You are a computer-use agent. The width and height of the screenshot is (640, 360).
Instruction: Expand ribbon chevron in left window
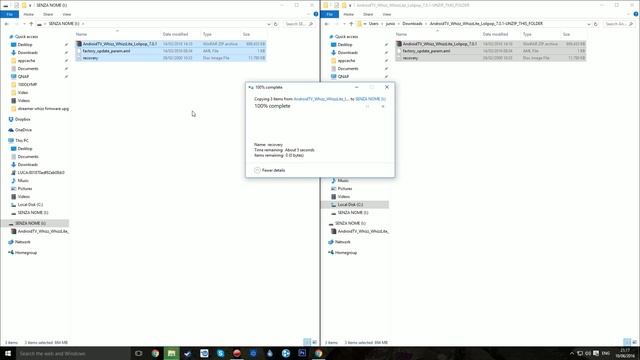tap(308, 14)
